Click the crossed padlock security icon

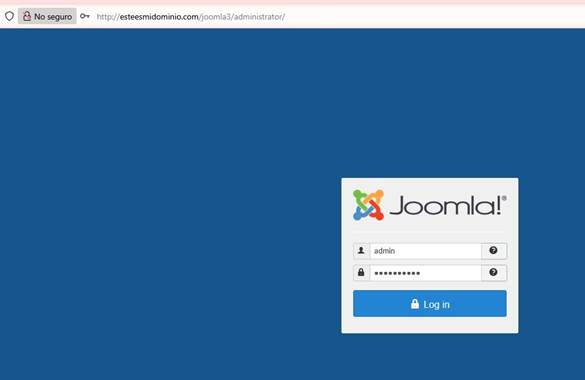27,16
